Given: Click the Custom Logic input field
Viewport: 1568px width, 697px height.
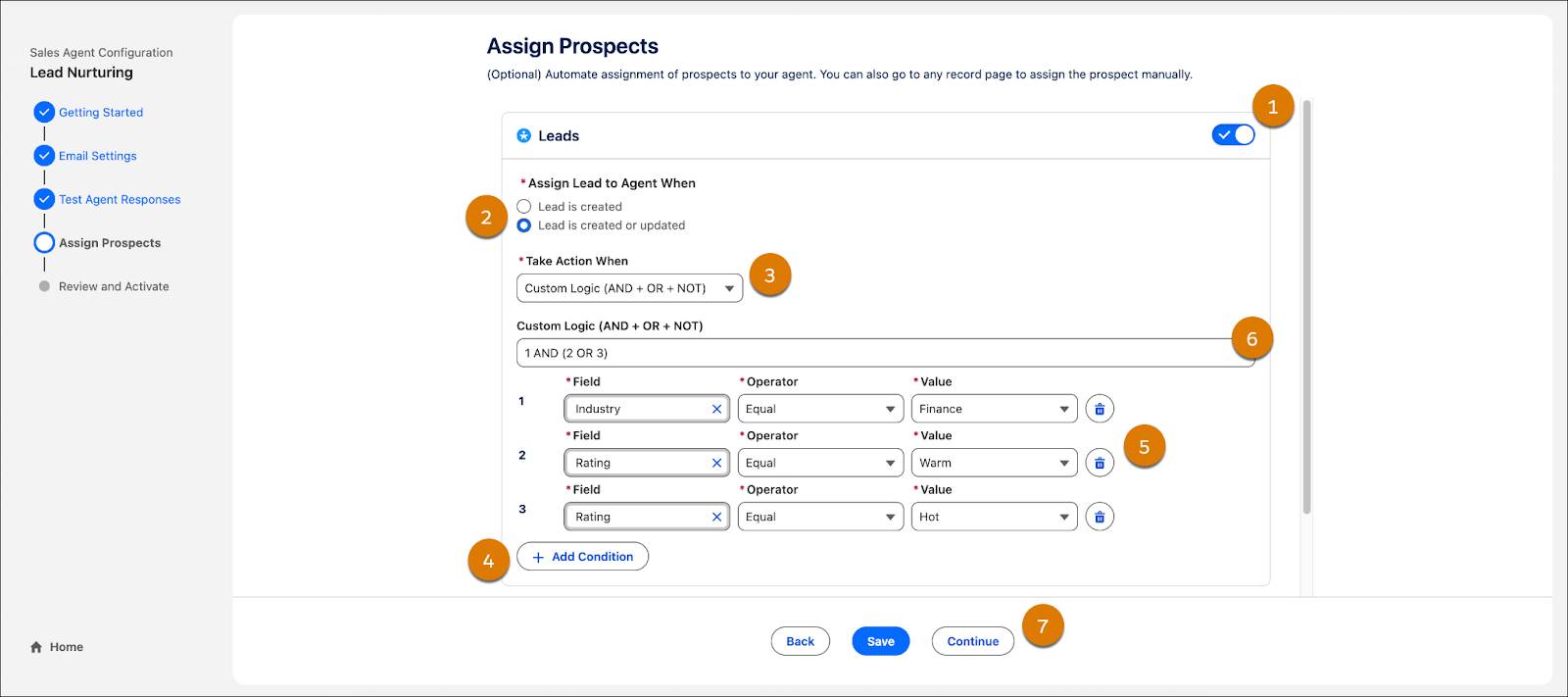Looking at the screenshot, I should click(885, 353).
